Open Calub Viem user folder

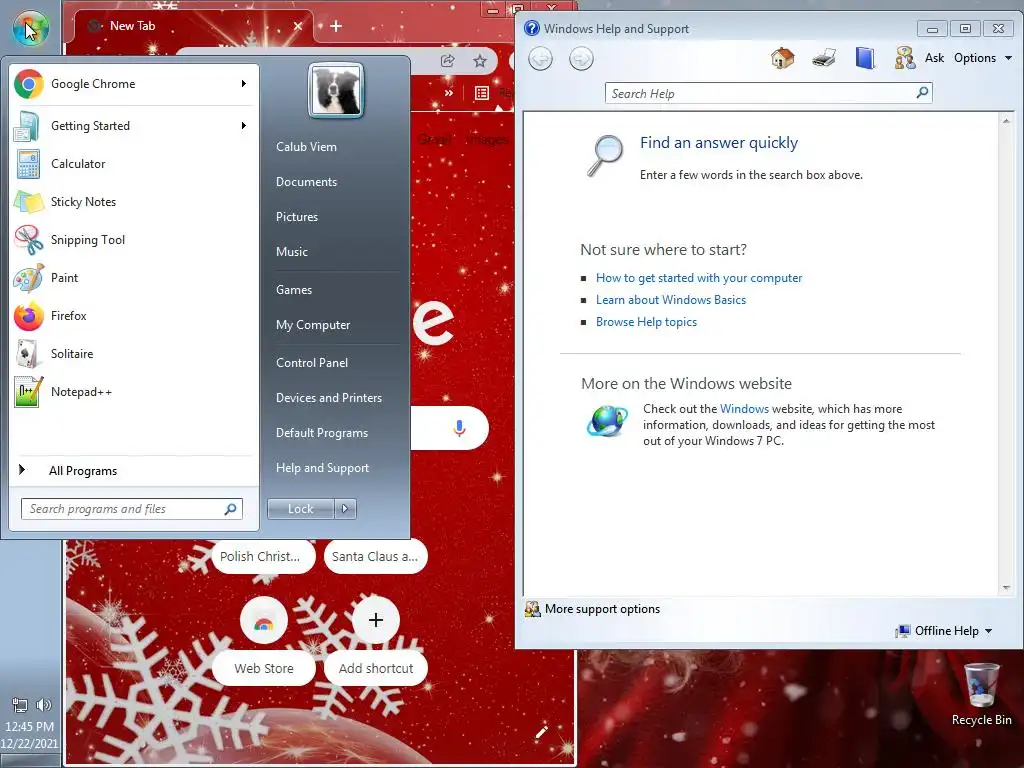point(306,147)
